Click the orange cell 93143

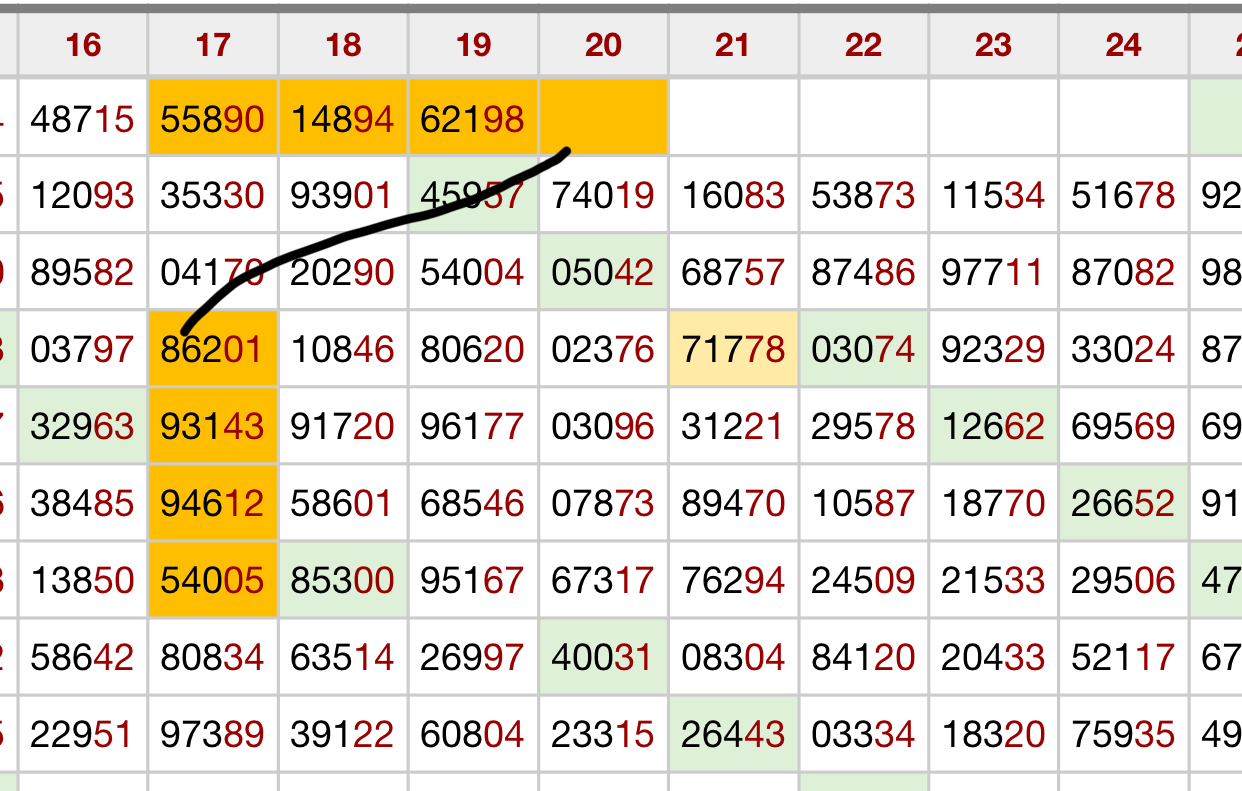(213, 426)
